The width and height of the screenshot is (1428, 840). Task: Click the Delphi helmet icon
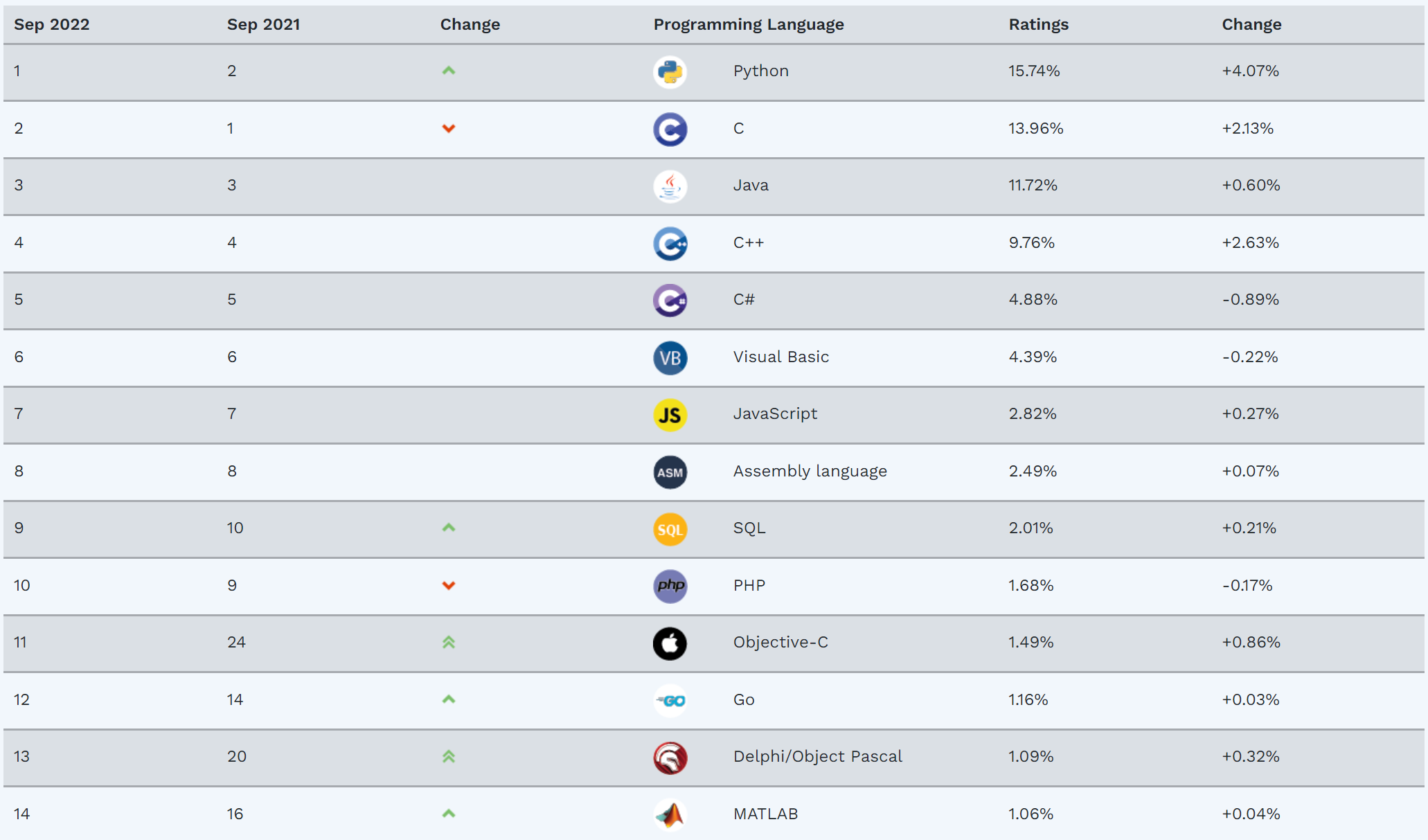tap(670, 758)
